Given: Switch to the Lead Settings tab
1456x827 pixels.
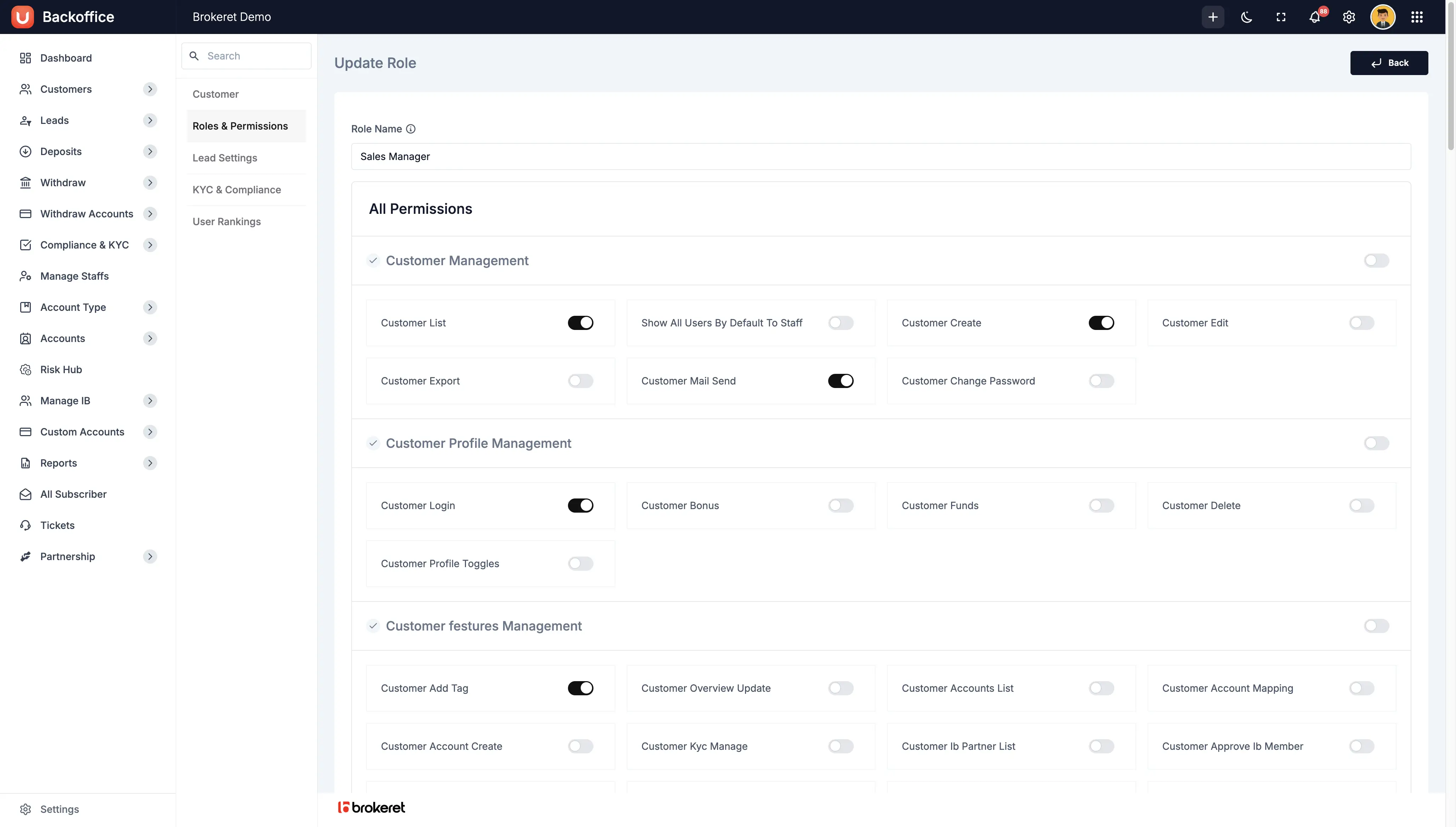Looking at the screenshot, I should 225,157.
